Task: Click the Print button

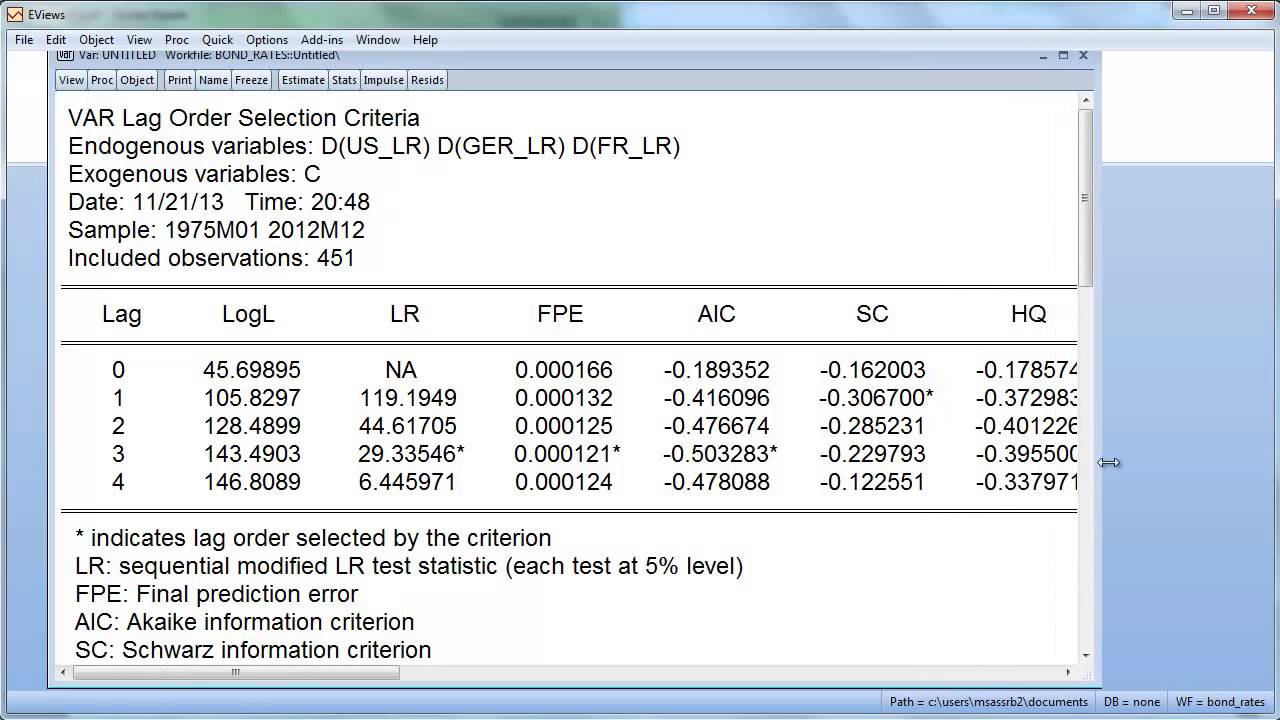Action: click(180, 80)
